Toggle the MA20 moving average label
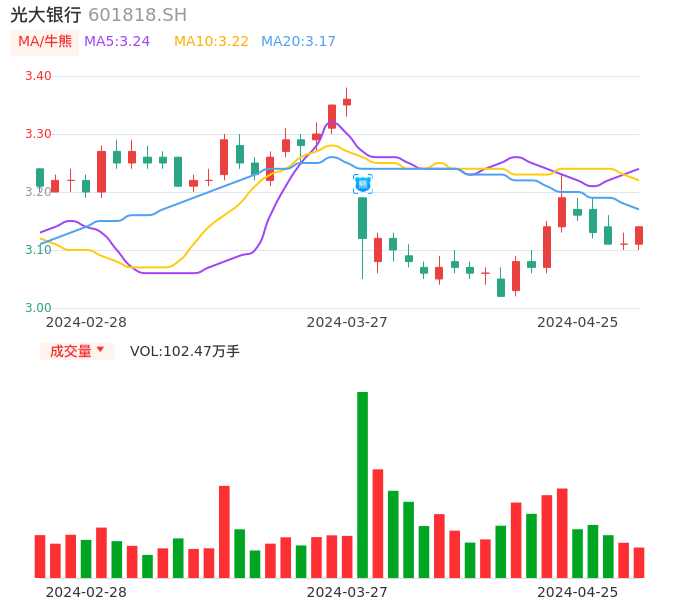The height and width of the screenshot is (606, 686). [x=298, y=42]
